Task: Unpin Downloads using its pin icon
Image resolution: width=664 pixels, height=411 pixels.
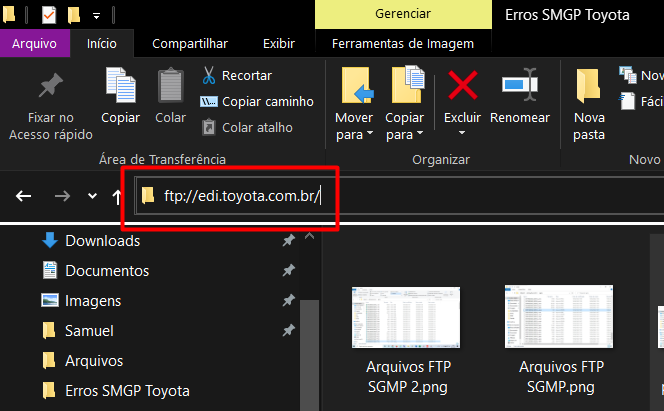Action: [288, 240]
